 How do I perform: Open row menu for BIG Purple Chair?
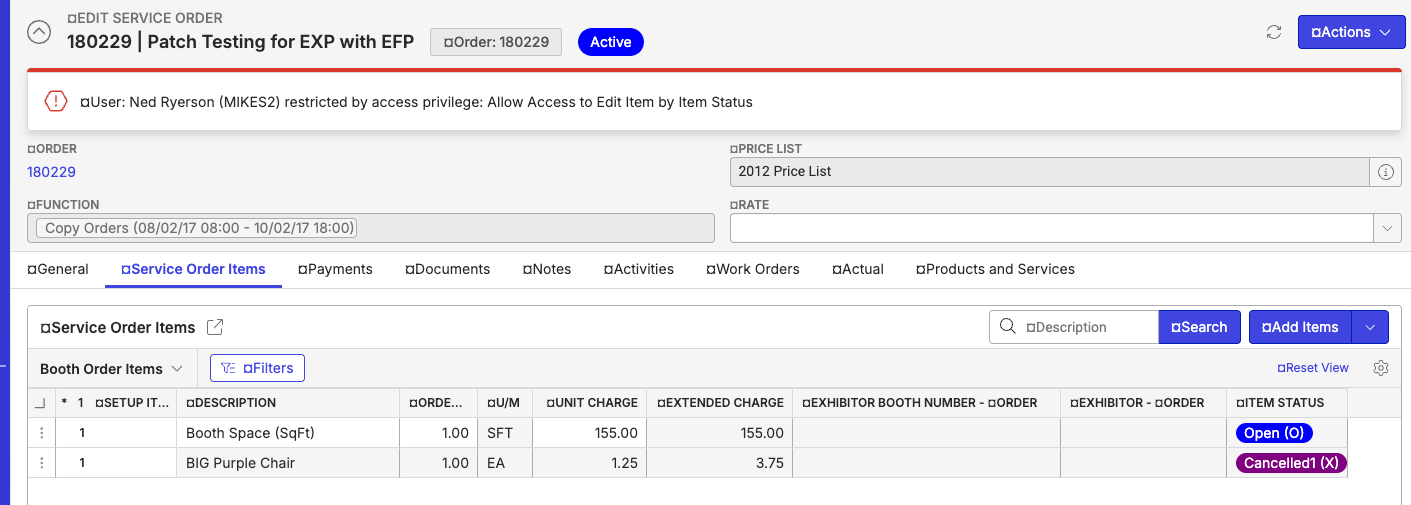pyautogui.click(x=41, y=463)
